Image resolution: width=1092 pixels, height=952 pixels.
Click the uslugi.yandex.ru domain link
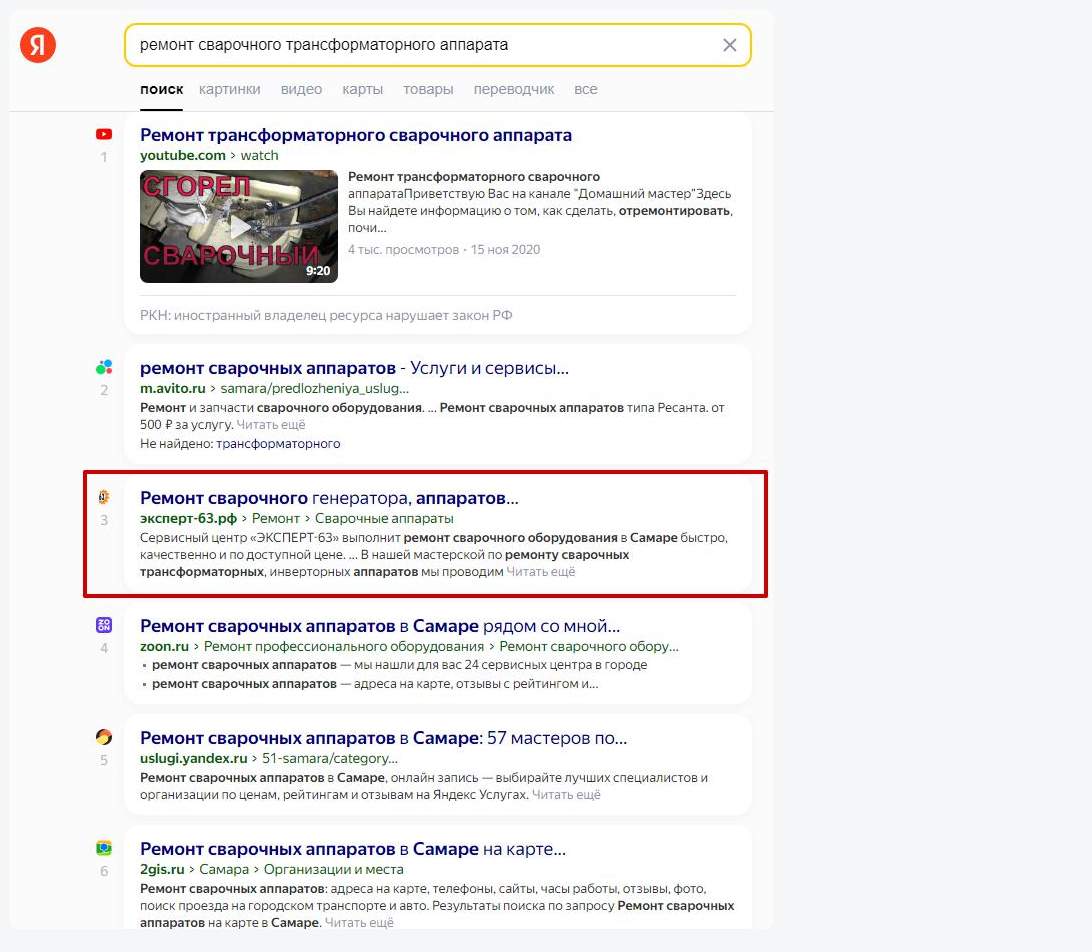click(194, 758)
